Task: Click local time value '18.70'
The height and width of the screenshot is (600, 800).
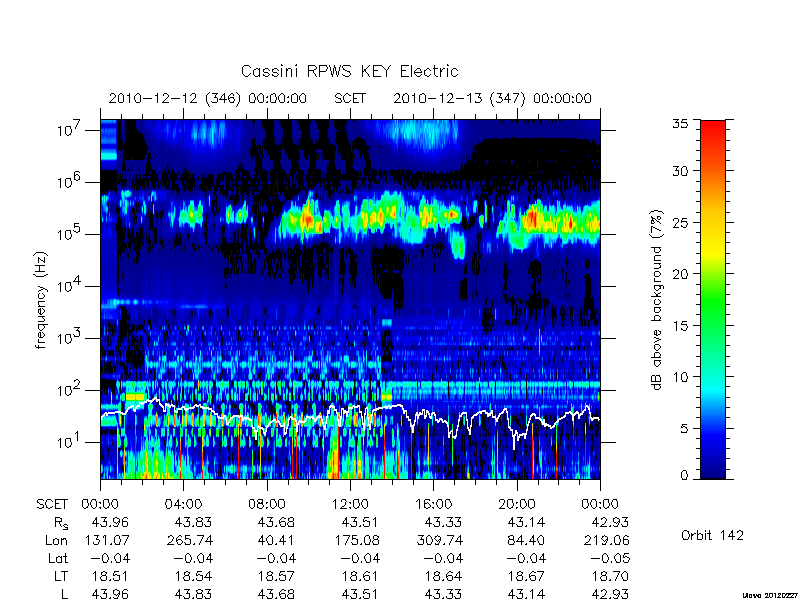Action: [610, 576]
